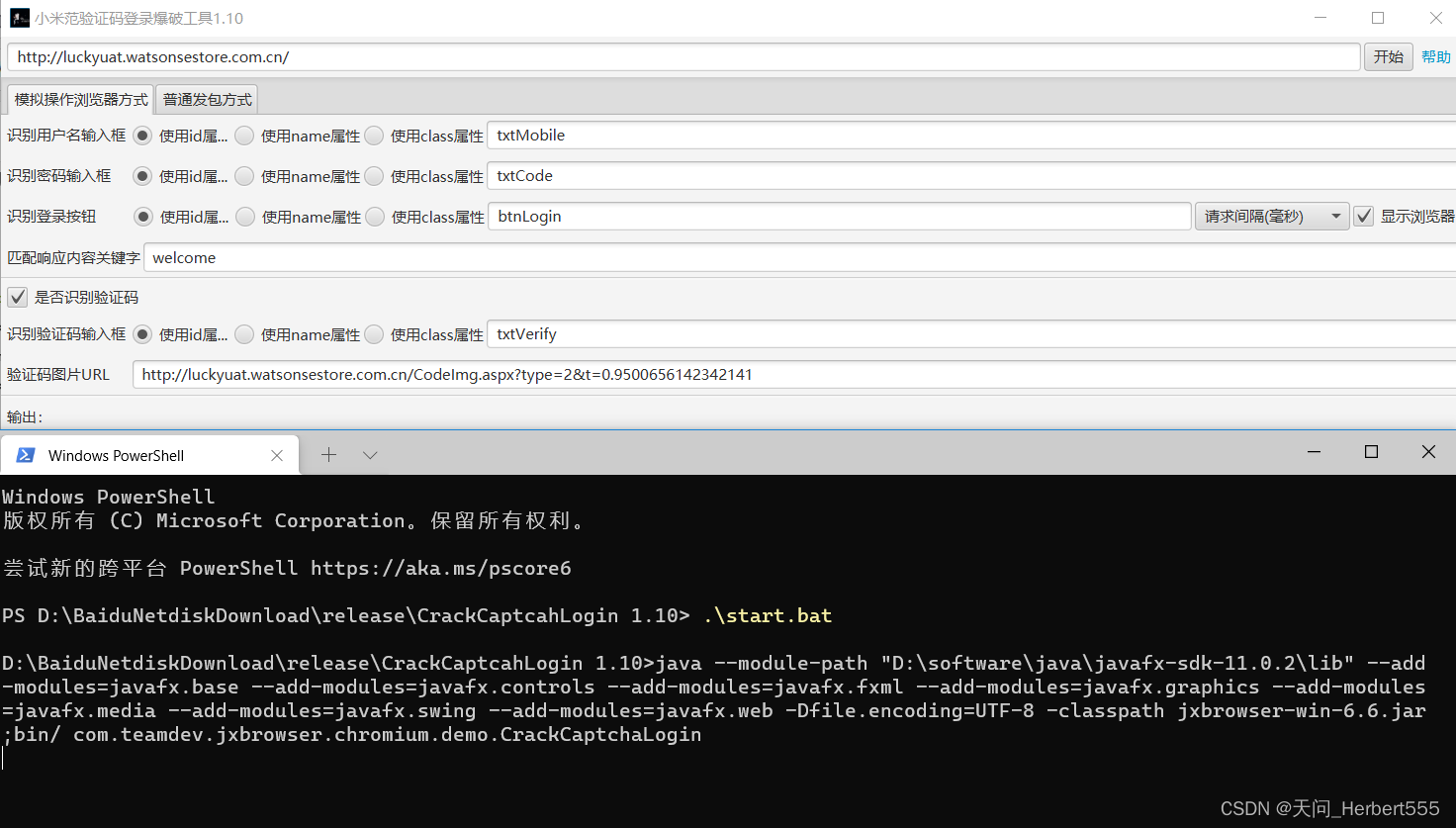1456x828 pixels.
Task: Select 使用name属性 for captcha input row
Action: (x=244, y=334)
